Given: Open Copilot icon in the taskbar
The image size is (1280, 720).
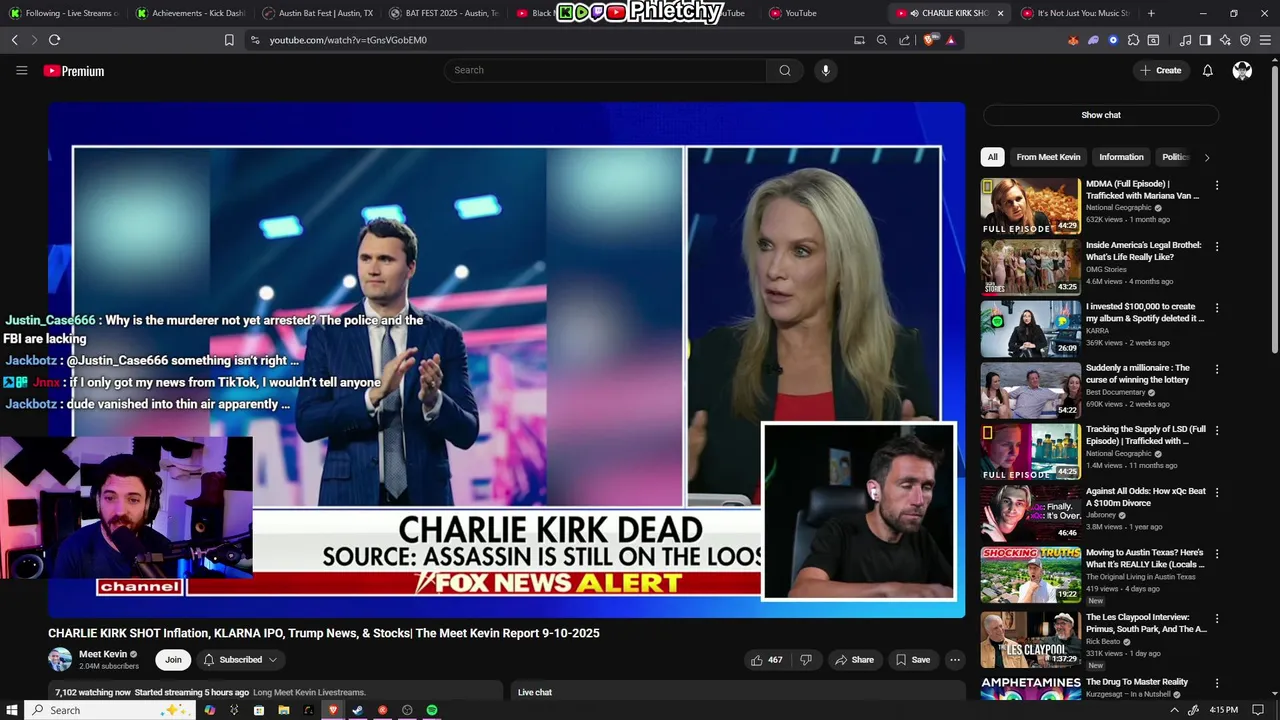Looking at the screenshot, I should 210,710.
